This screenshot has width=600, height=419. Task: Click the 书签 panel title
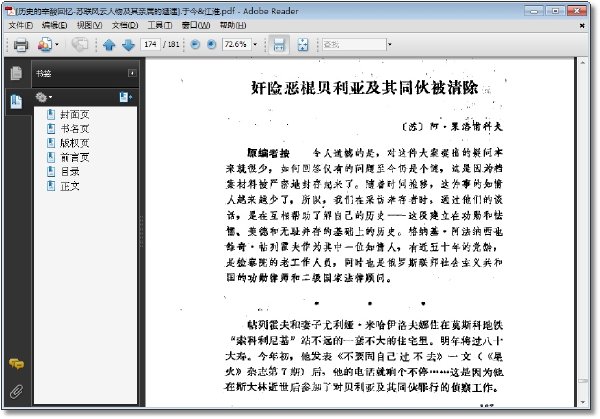(44, 73)
